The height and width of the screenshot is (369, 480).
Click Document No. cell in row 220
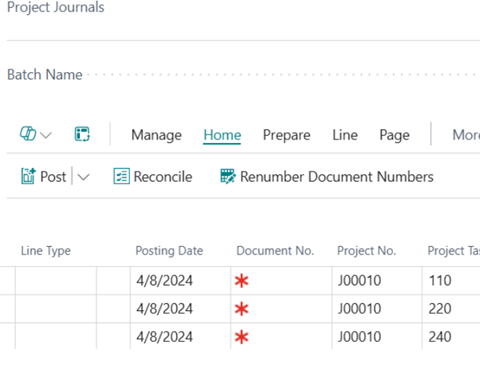click(281, 309)
